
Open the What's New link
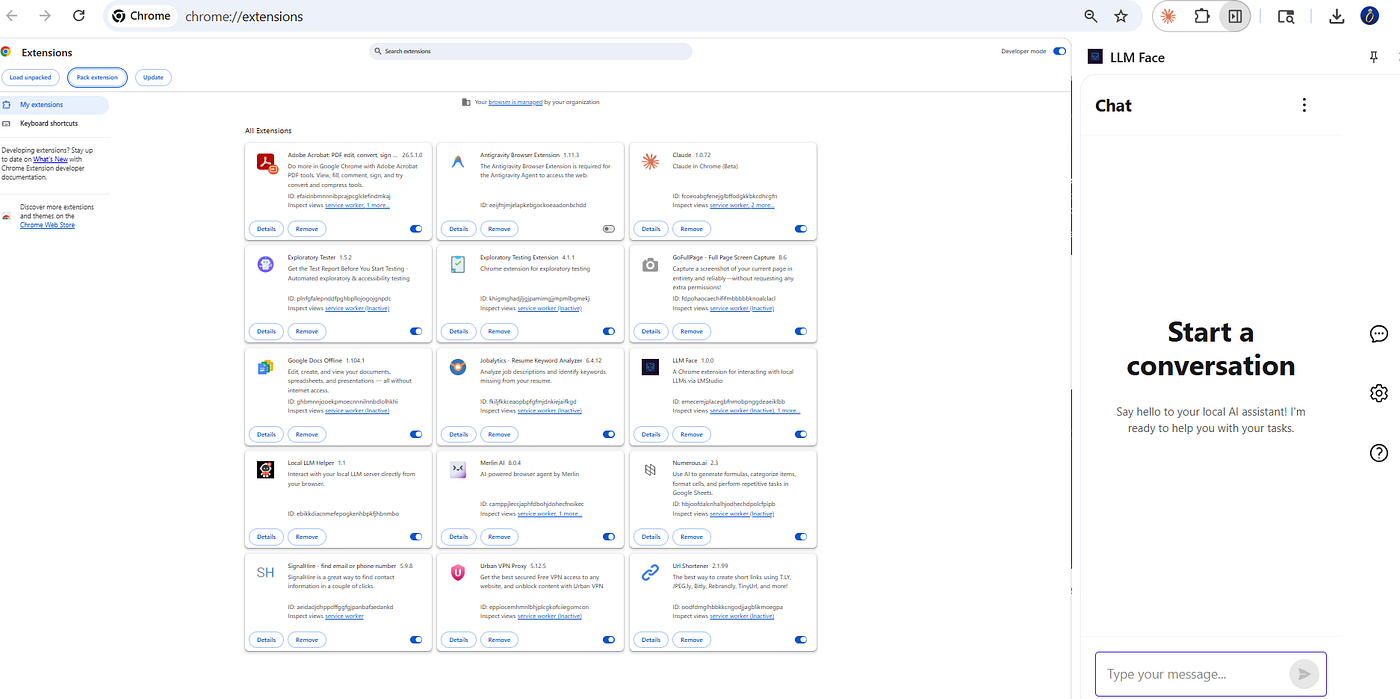[x=50, y=159]
